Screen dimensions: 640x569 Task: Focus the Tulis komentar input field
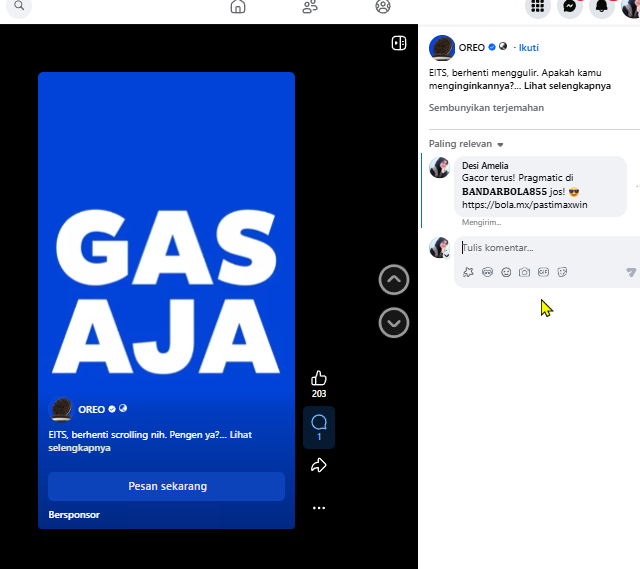point(547,248)
